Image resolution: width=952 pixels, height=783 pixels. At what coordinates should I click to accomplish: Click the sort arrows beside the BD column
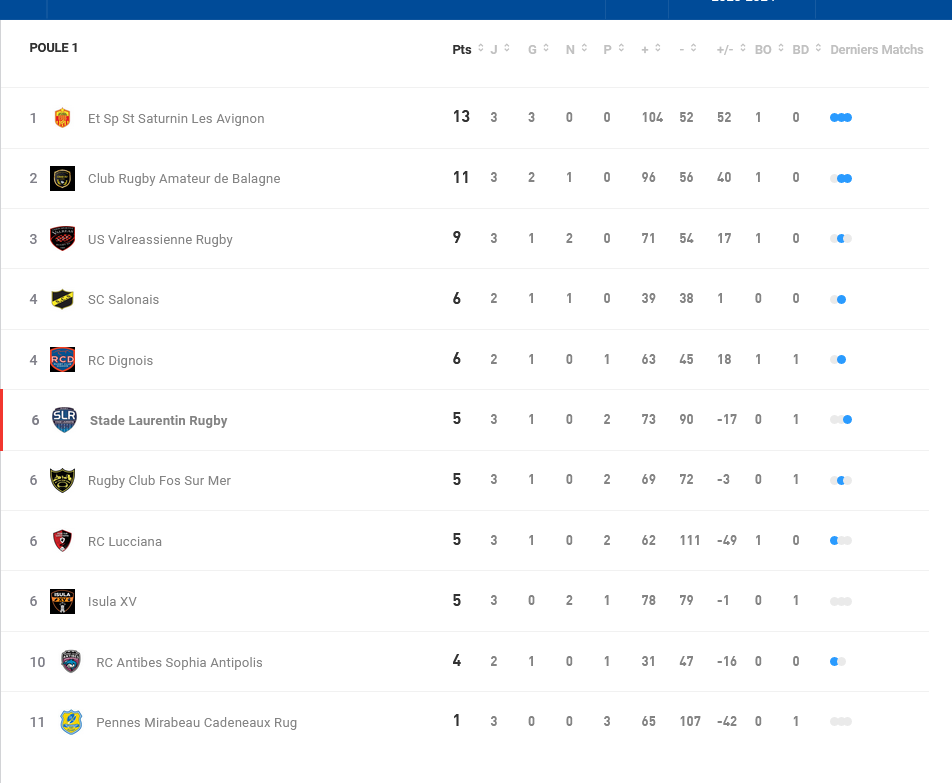click(x=818, y=49)
